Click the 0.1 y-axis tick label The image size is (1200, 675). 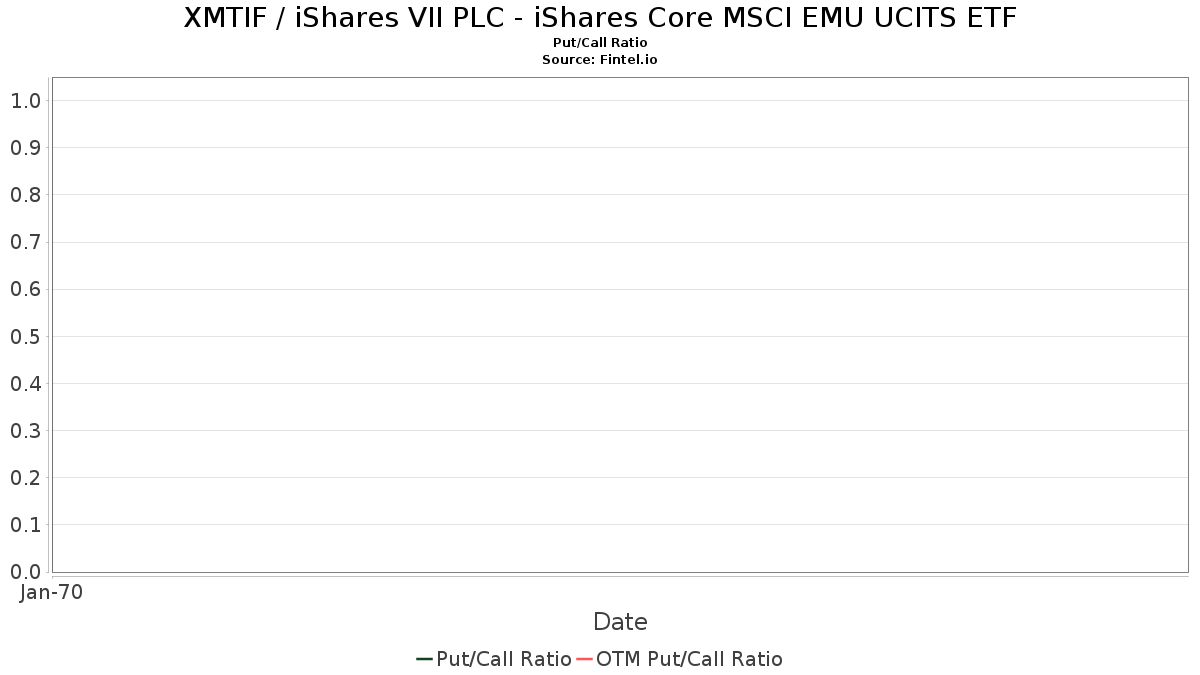(25, 525)
